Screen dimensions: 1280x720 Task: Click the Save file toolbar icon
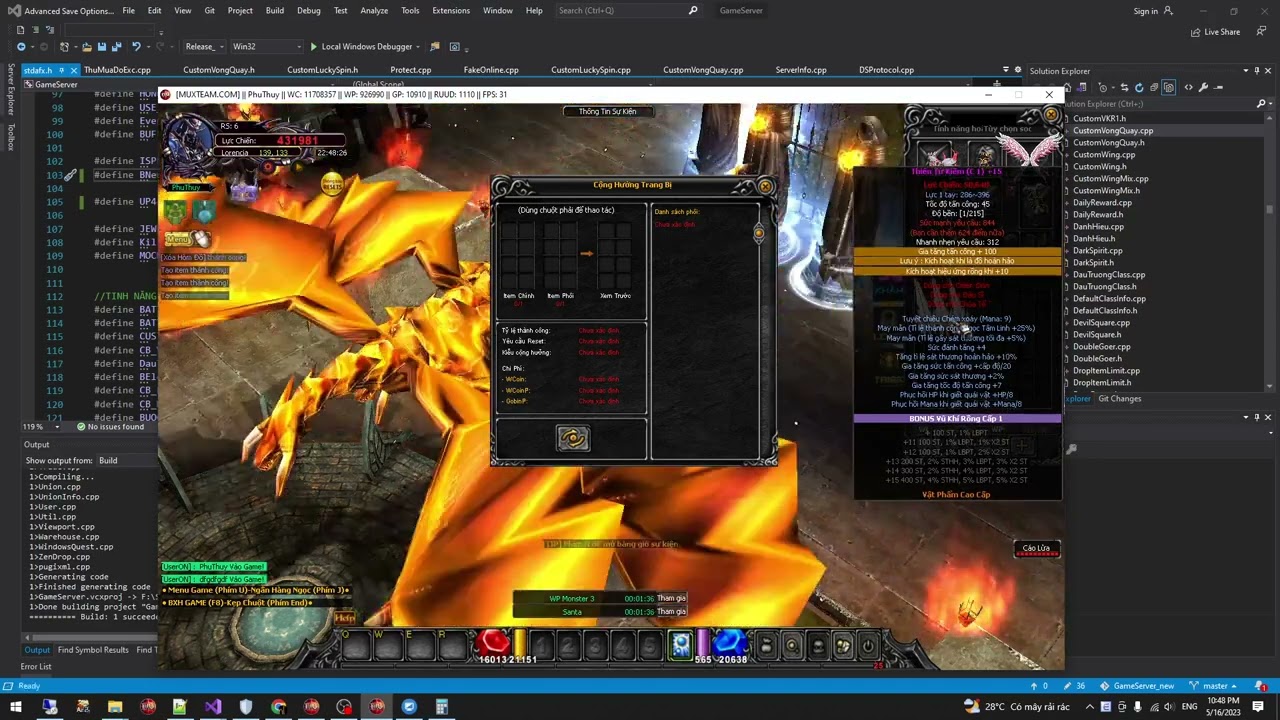101,46
